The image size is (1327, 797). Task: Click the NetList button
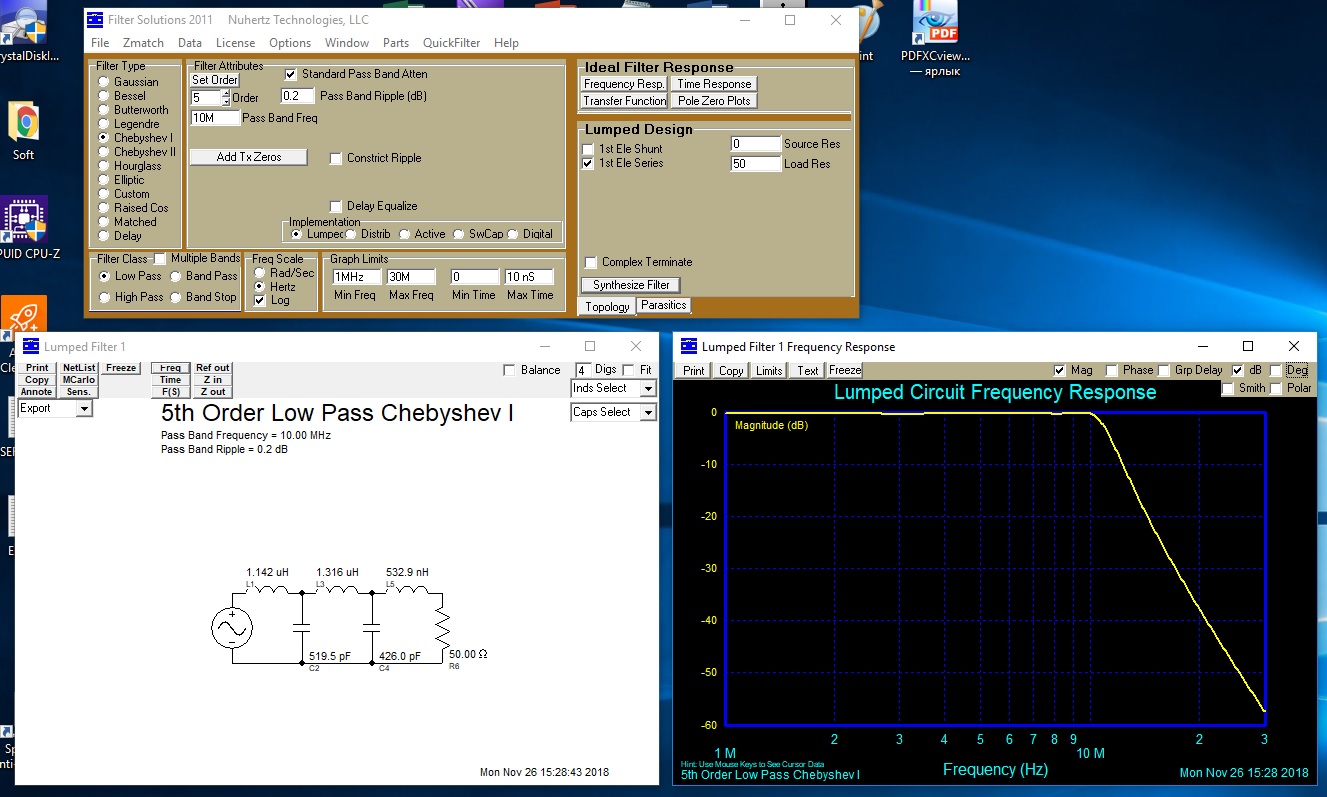[x=79, y=368]
